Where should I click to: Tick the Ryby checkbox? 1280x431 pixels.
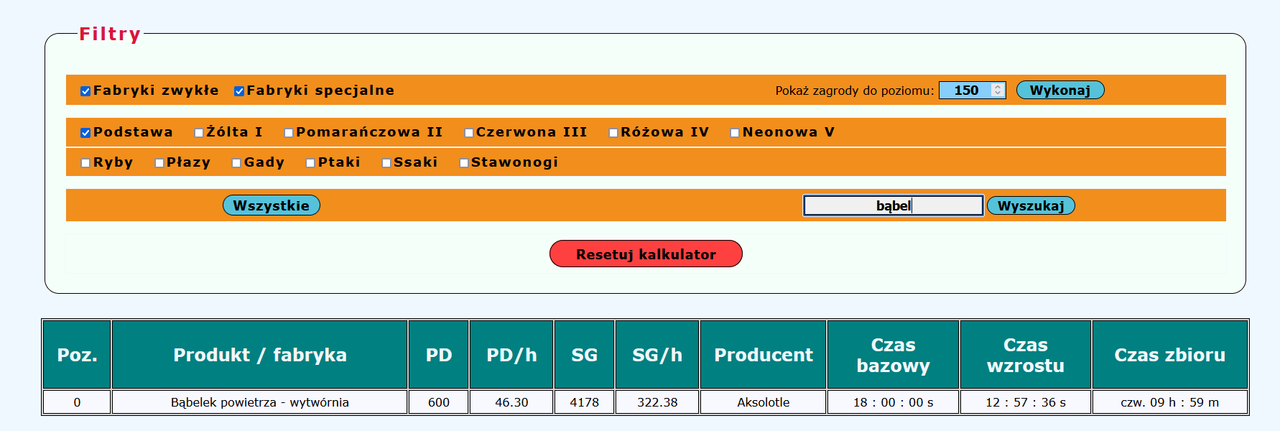(x=86, y=163)
